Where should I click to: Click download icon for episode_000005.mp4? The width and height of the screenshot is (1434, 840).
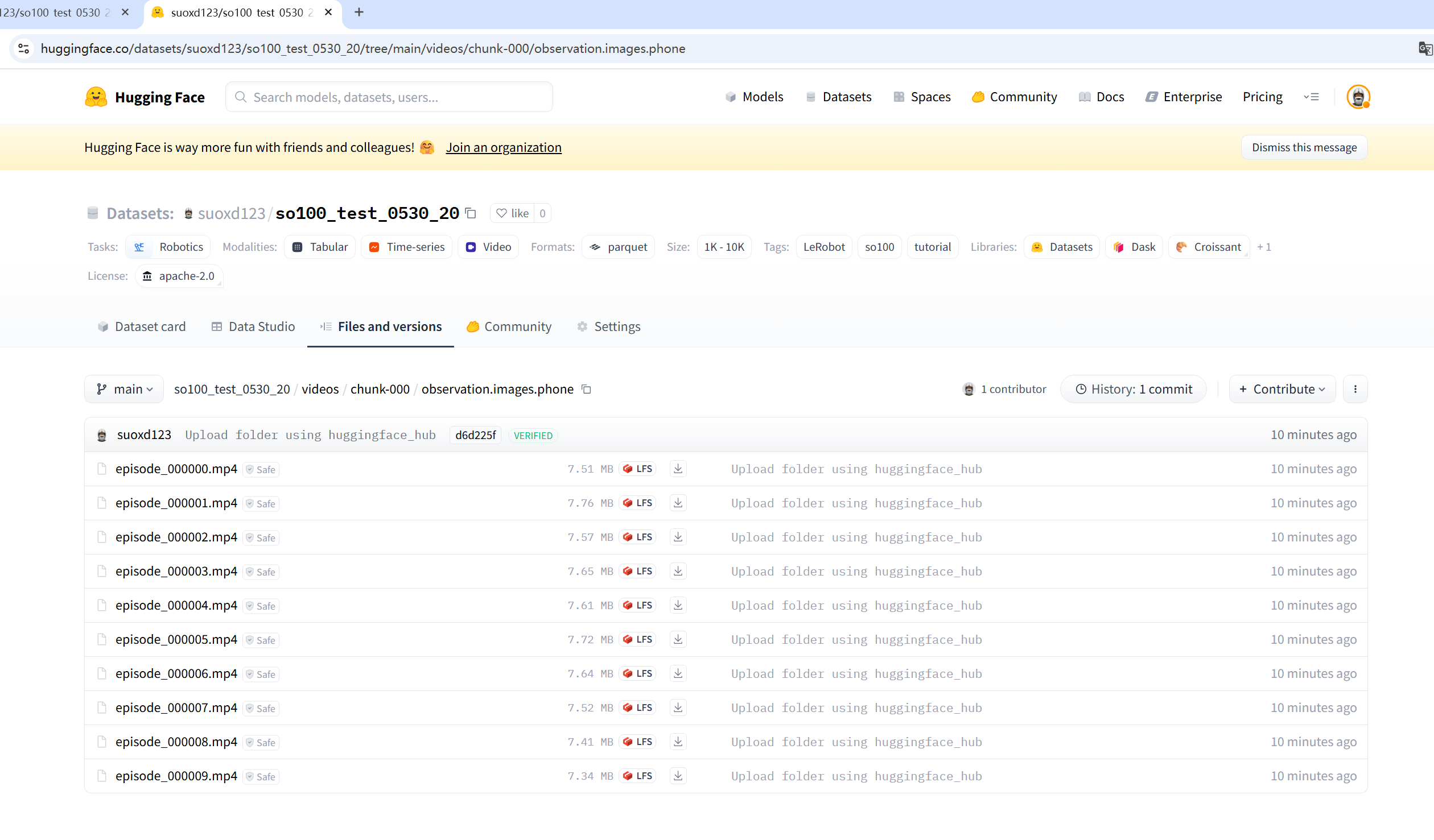pyautogui.click(x=678, y=639)
